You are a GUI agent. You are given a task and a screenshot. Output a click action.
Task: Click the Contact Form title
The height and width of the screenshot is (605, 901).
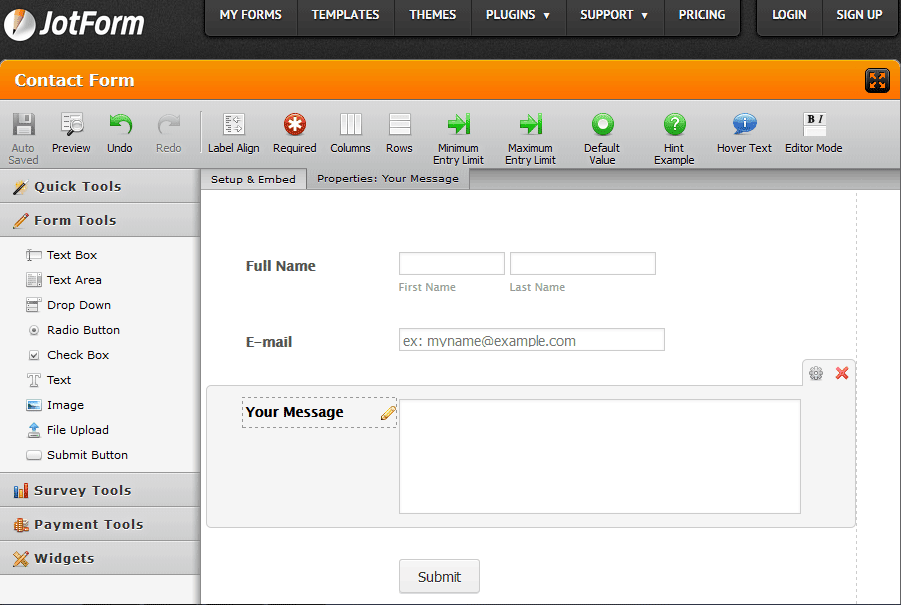pyautogui.click(x=74, y=80)
